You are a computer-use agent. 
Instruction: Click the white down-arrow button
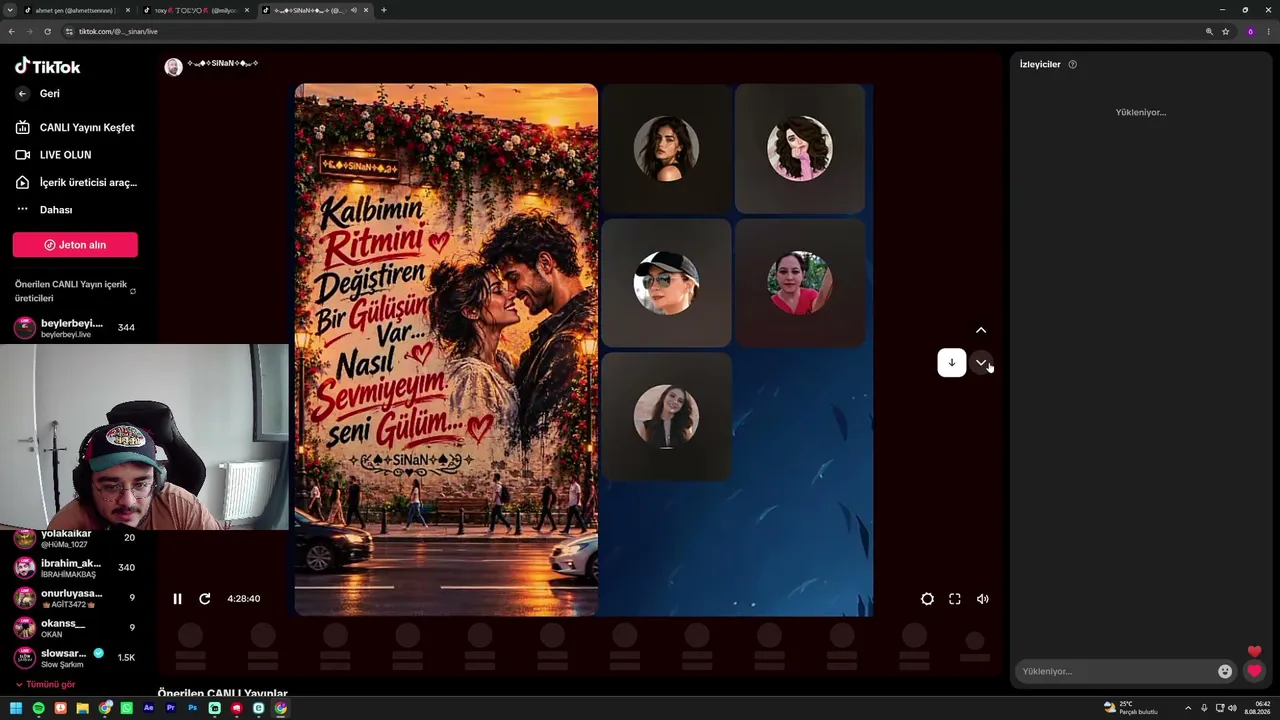[x=952, y=363]
